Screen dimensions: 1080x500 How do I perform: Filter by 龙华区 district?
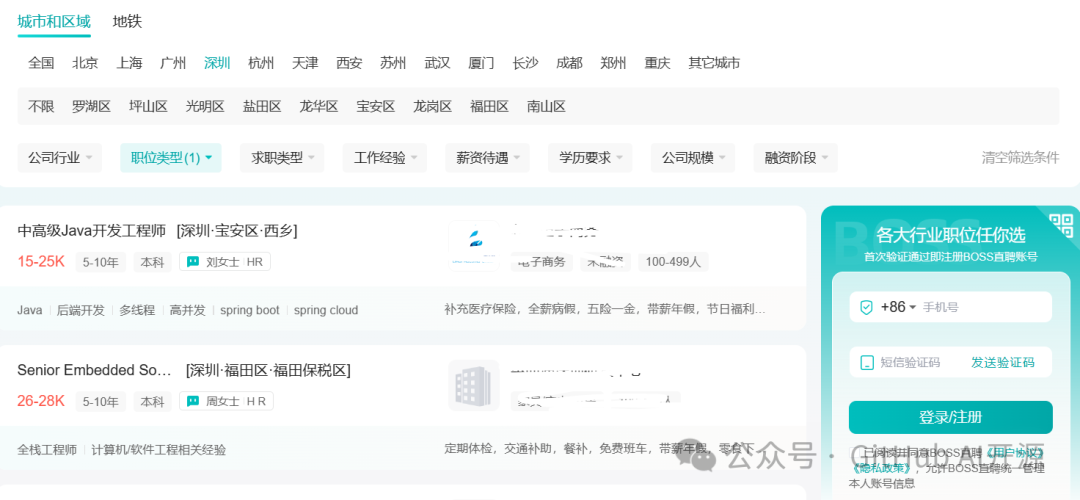point(319,107)
